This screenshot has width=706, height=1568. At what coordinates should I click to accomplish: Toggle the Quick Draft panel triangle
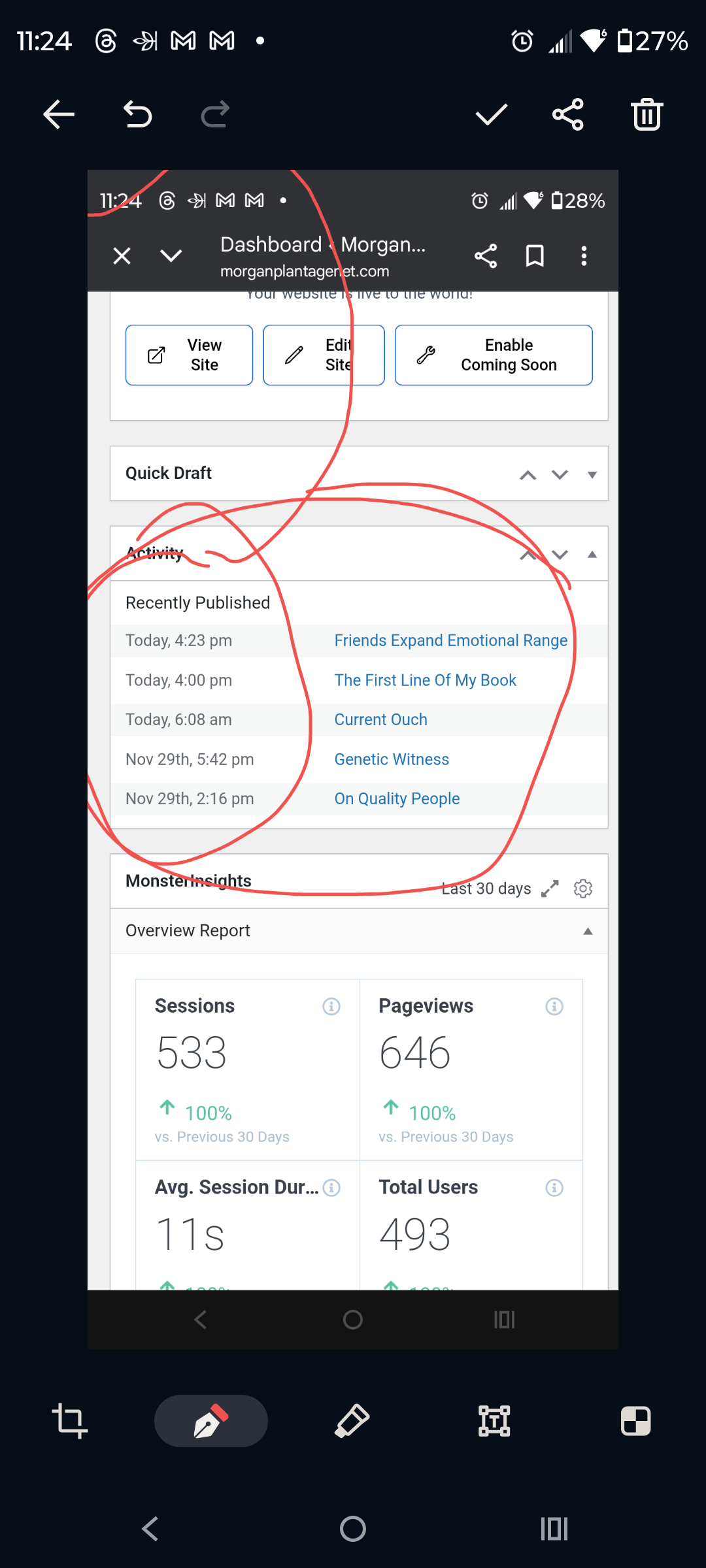pyautogui.click(x=592, y=475)
